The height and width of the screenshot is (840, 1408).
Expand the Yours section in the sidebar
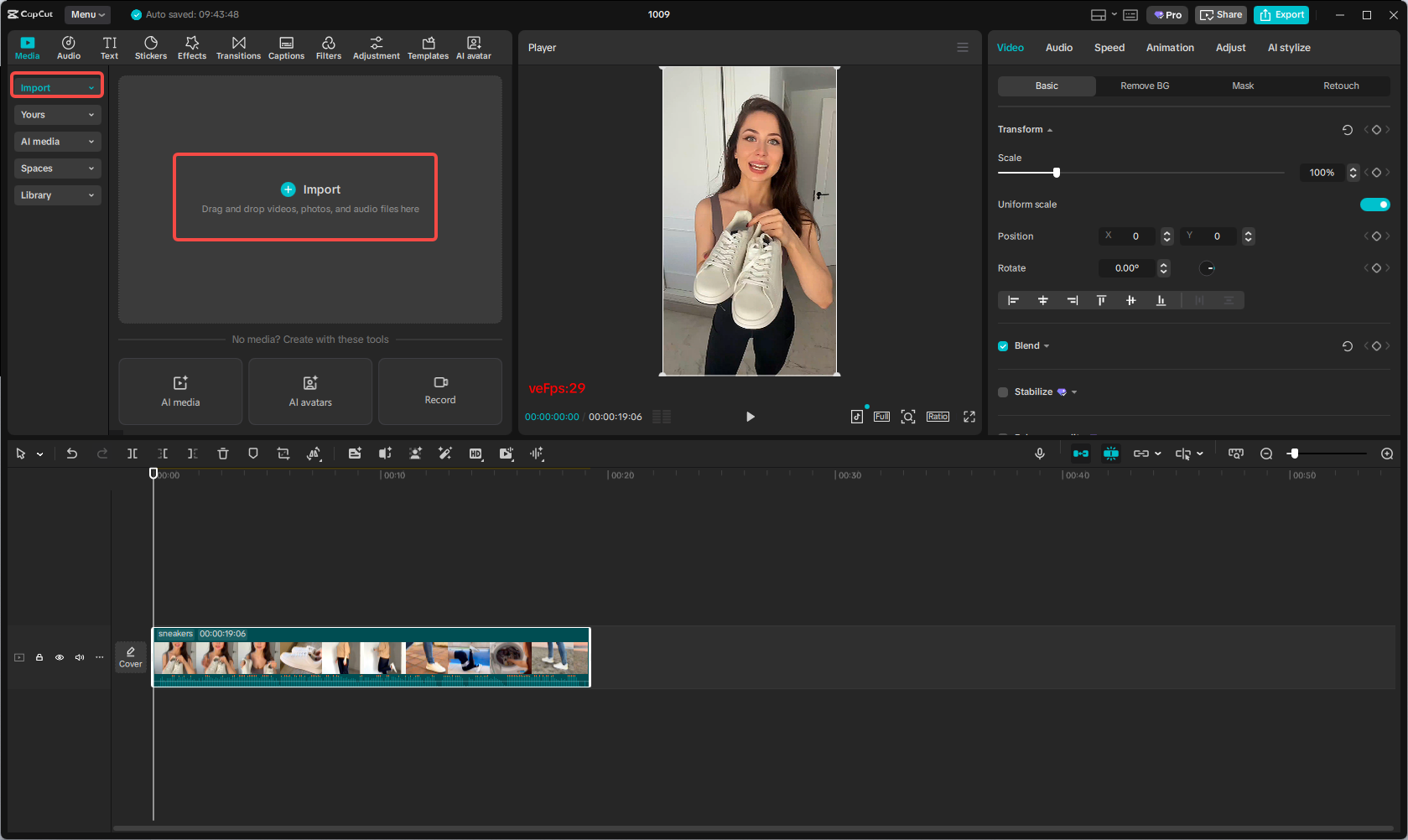tap(57, 114)
